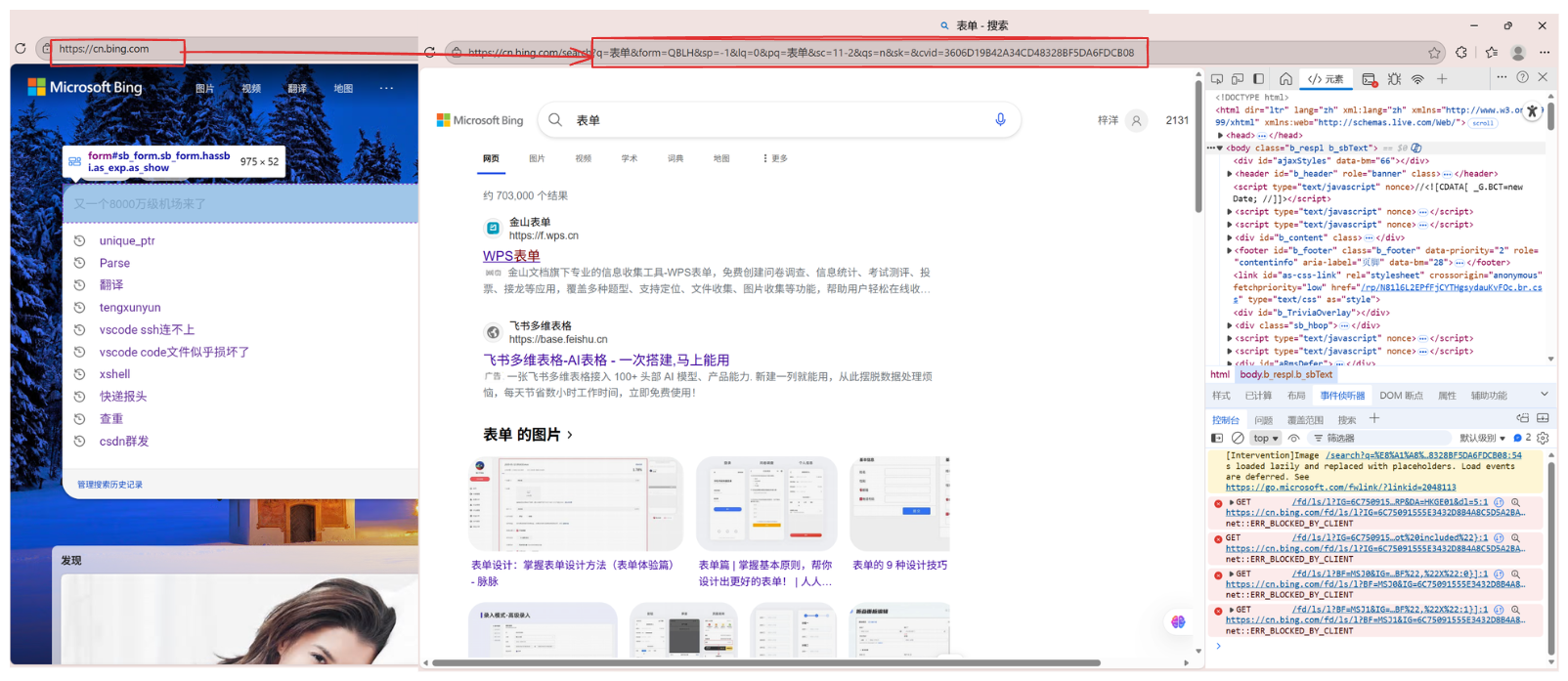Viewport: 1568px width, 681px height.
Task: Select the vscode ssh连不上 history suggestion
Action: click(x=147, y=329)
